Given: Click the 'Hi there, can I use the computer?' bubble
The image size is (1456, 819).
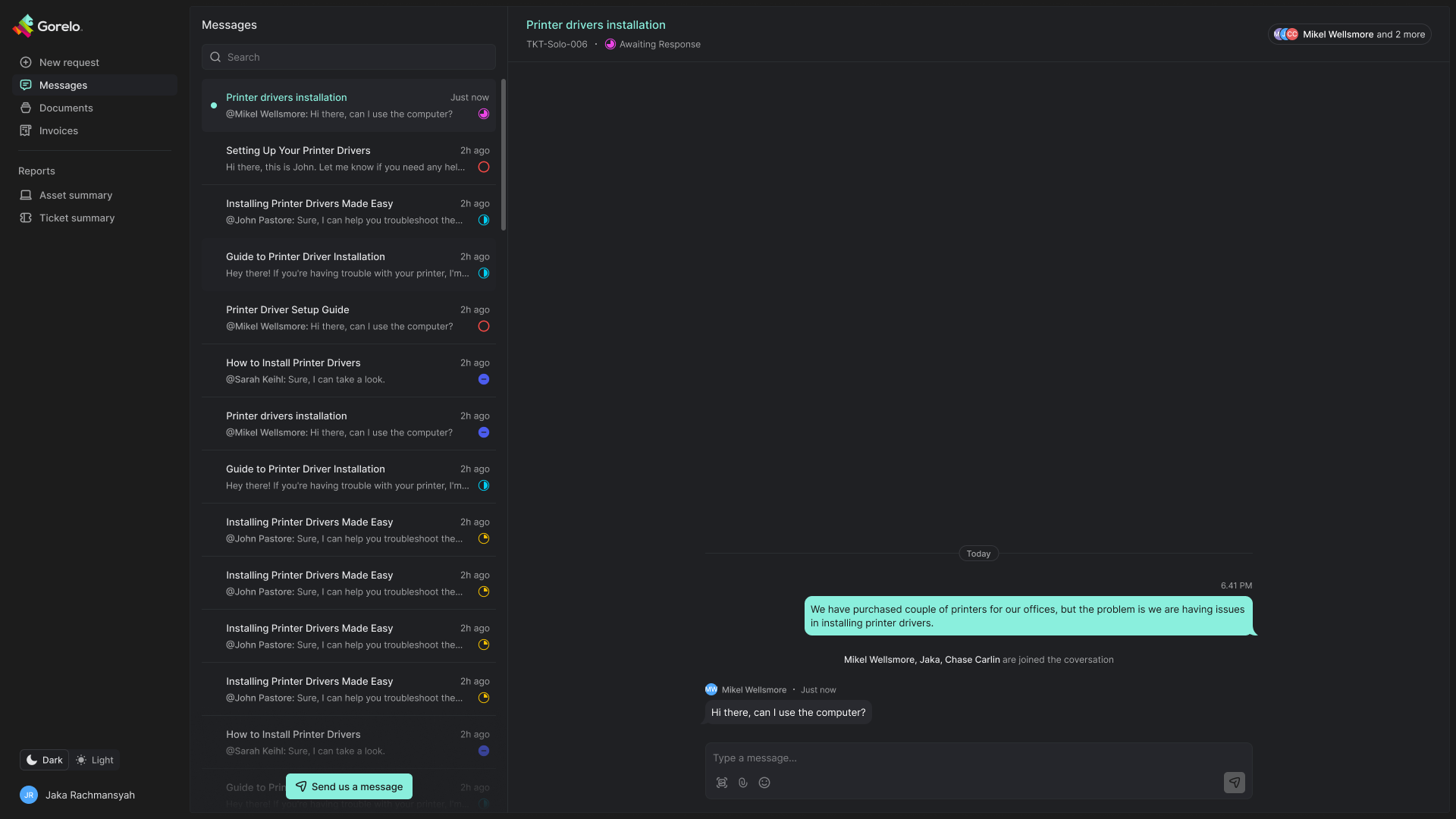Looking at the screenshot, I should coord(788,713).
